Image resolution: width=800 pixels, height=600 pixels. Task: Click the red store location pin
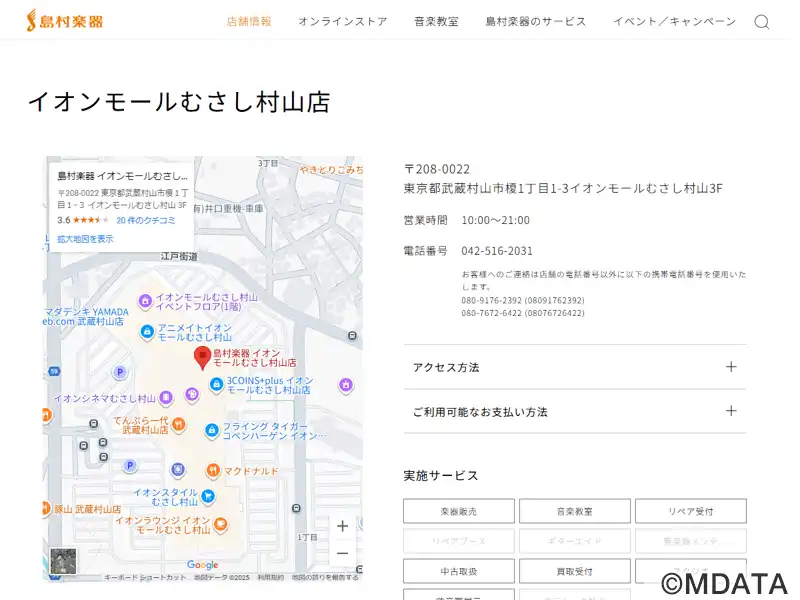202,357
